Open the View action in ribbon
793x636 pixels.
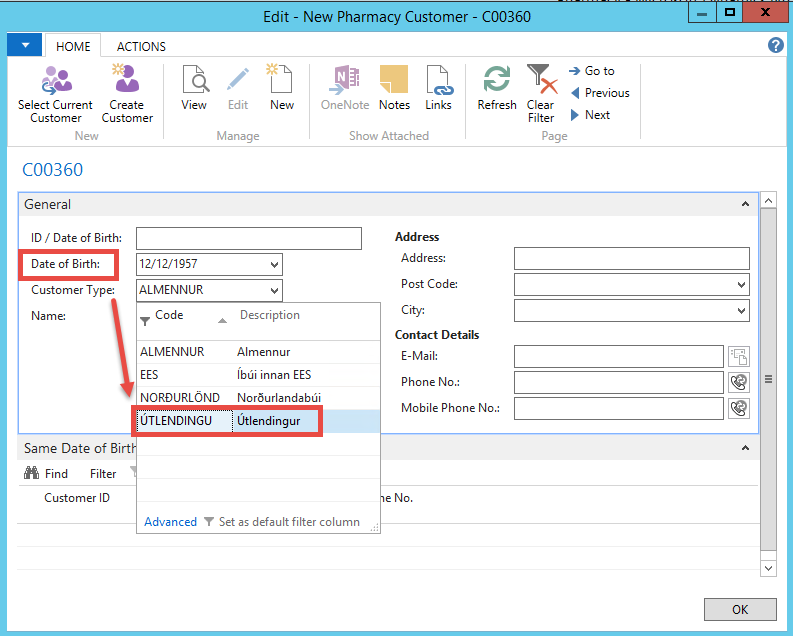[x=194, y=80]
